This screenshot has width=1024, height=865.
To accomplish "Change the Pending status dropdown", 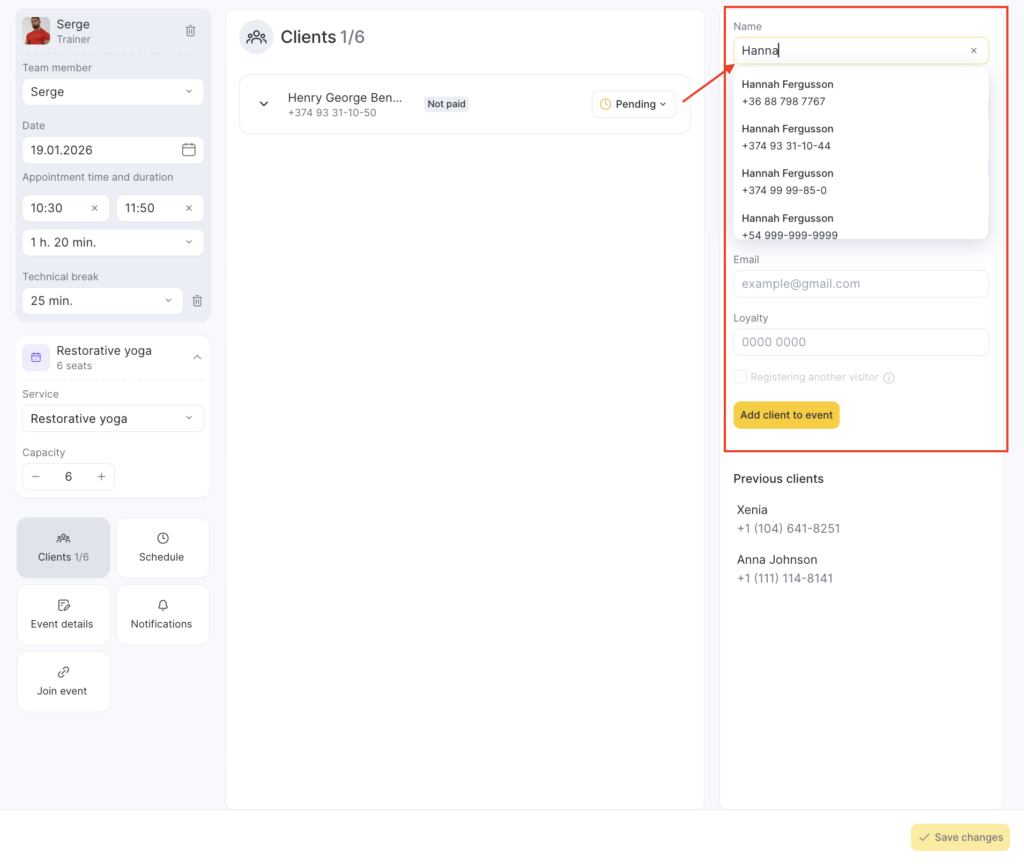I will pyautogui.click(x=634, y=104).
